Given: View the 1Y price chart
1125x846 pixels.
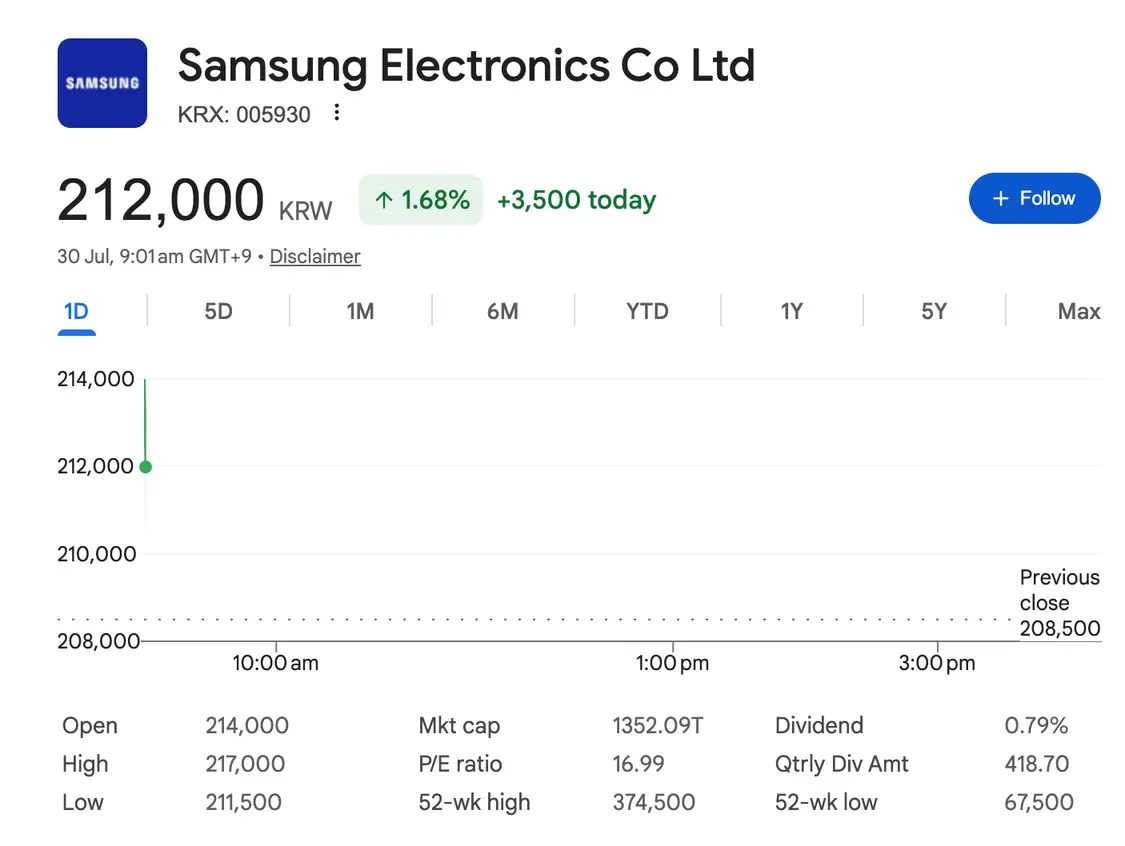Looking at the screenshot, I should [791, 311].
